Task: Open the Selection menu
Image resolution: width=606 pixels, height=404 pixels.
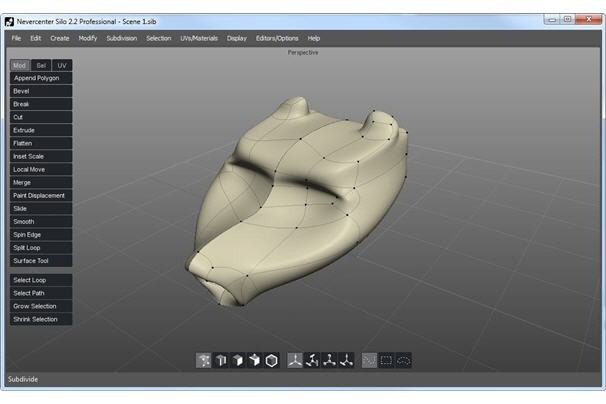Action: (x=158, y=38)
